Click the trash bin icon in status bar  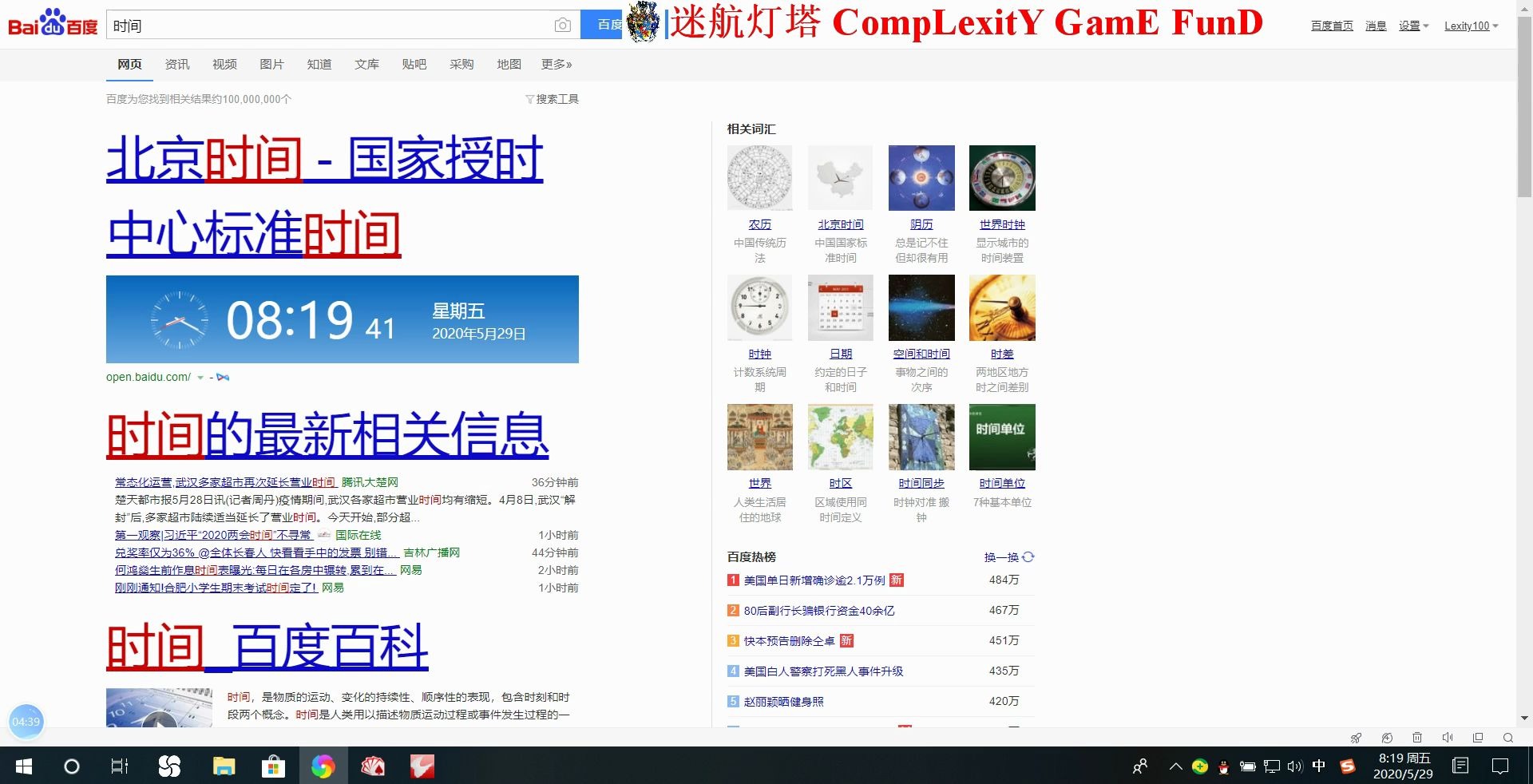[1417, 738]
